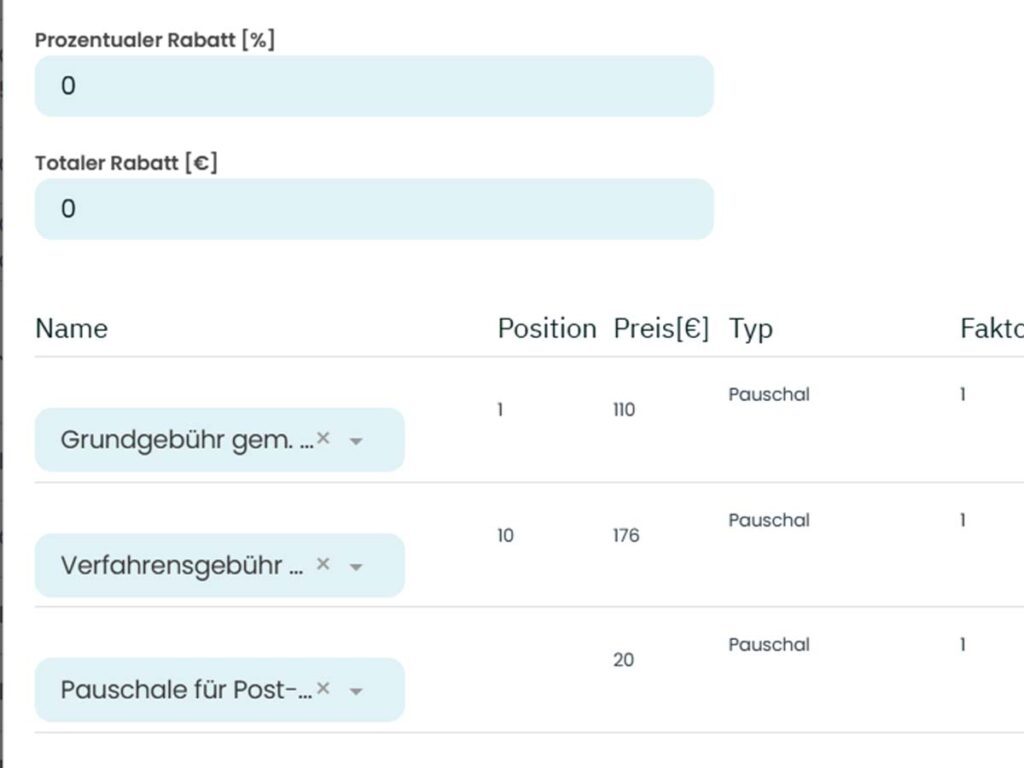Remove the Pauschale für Post chip via × icon
The image size is (1024, 768).
pos(322,688)
